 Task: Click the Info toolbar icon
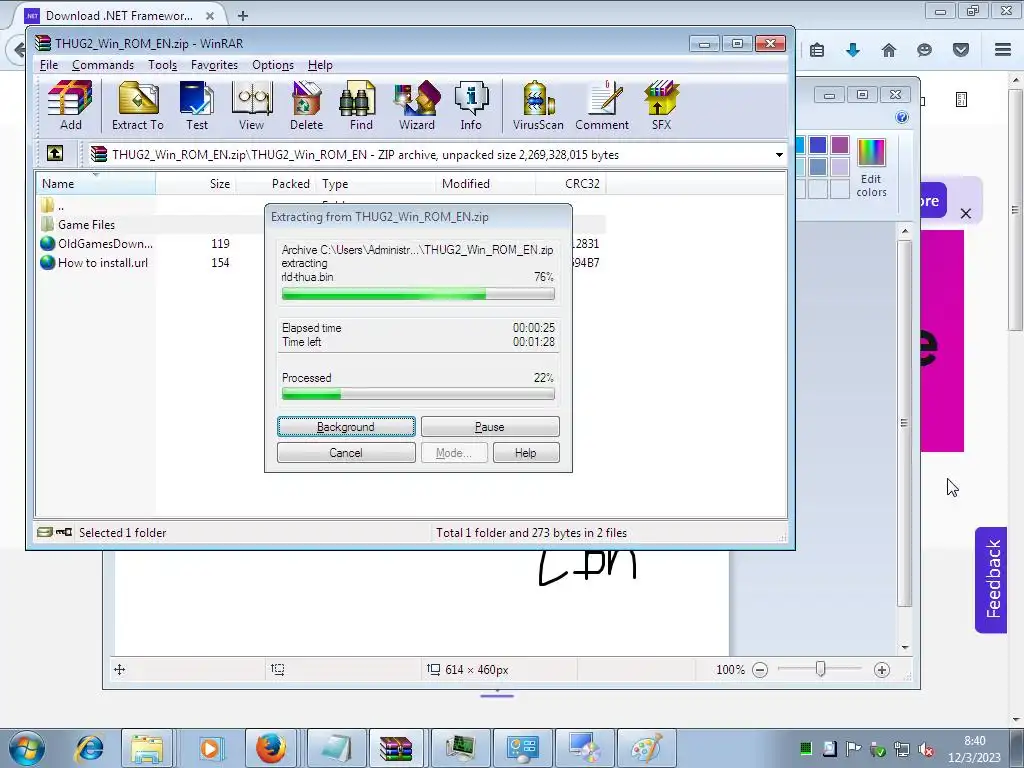[x=471, y=106]
